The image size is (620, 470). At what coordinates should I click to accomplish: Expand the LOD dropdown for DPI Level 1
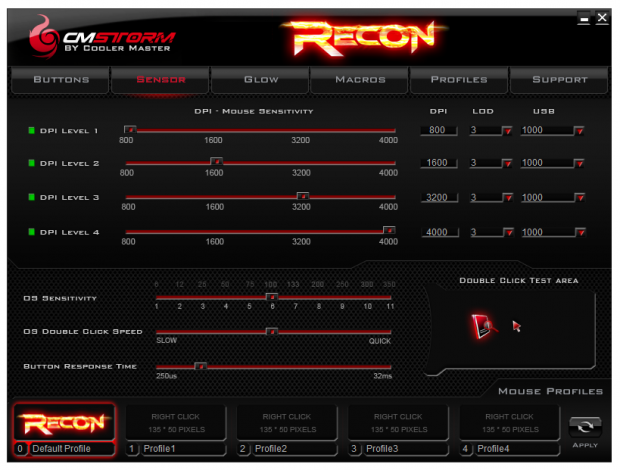(x=507, y=131)
